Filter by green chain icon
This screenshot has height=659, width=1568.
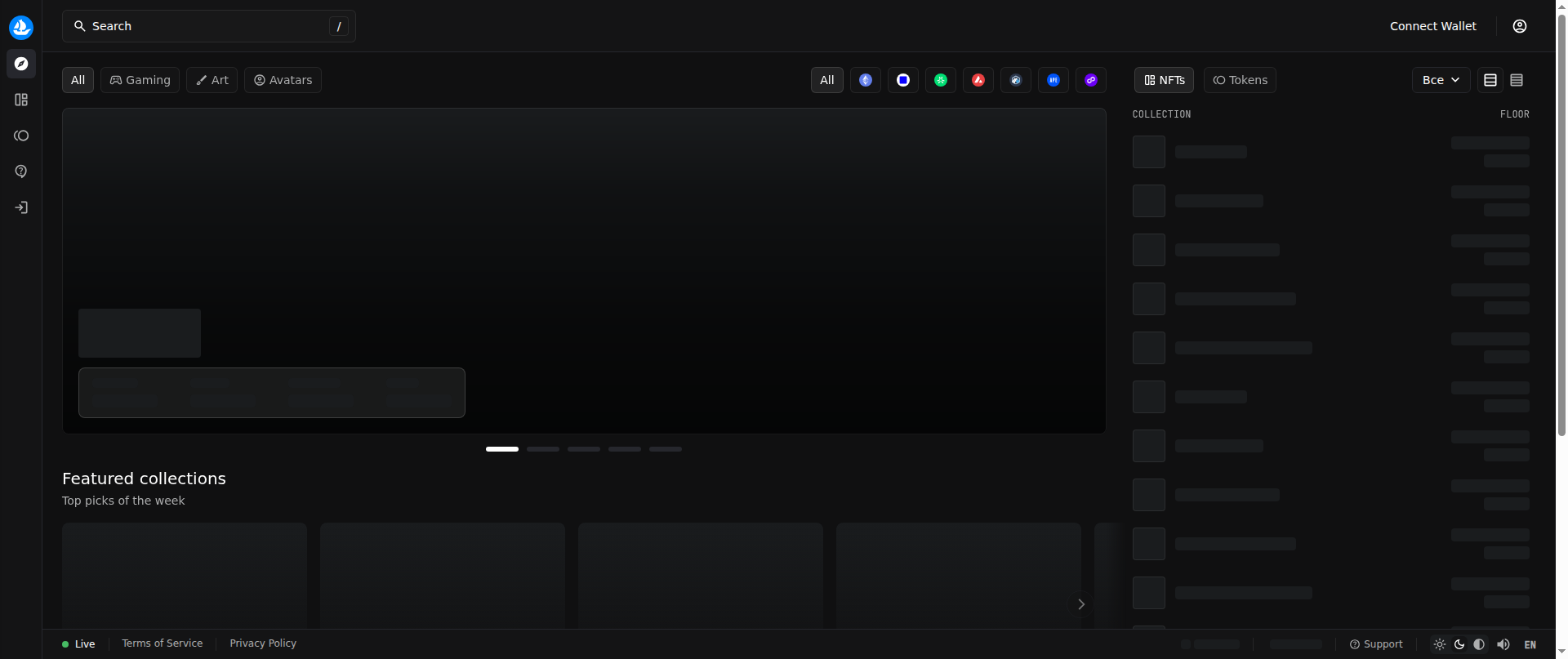[x=941, y=80]
